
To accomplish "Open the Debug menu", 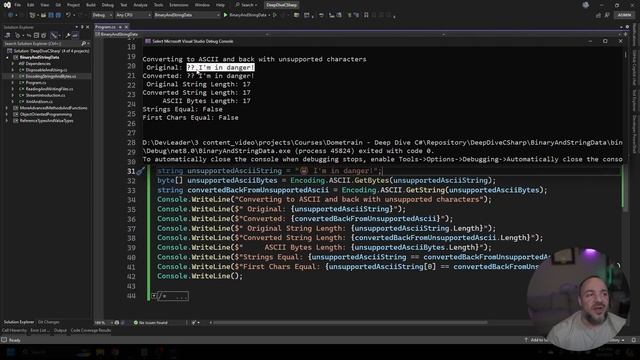I will tap(108, 5).
